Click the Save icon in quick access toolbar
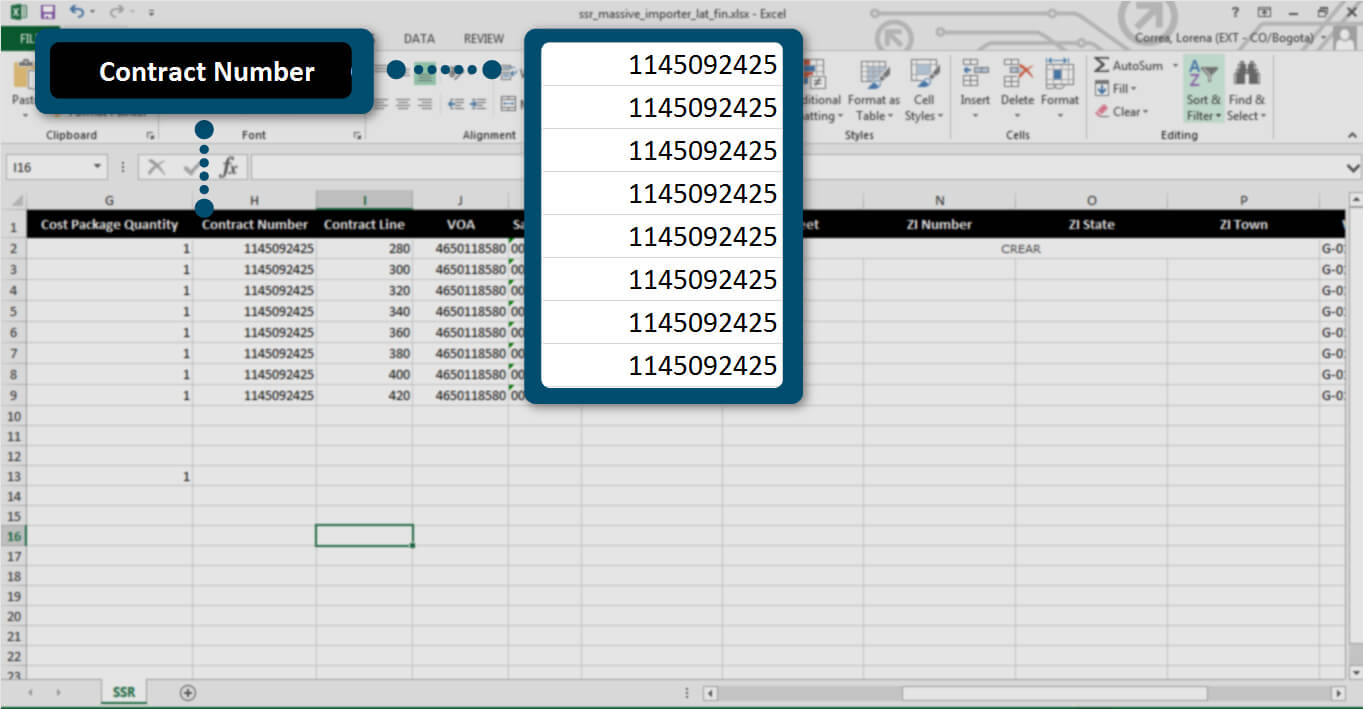Viewport: 1363px width, 709px height. pos(47,12)
